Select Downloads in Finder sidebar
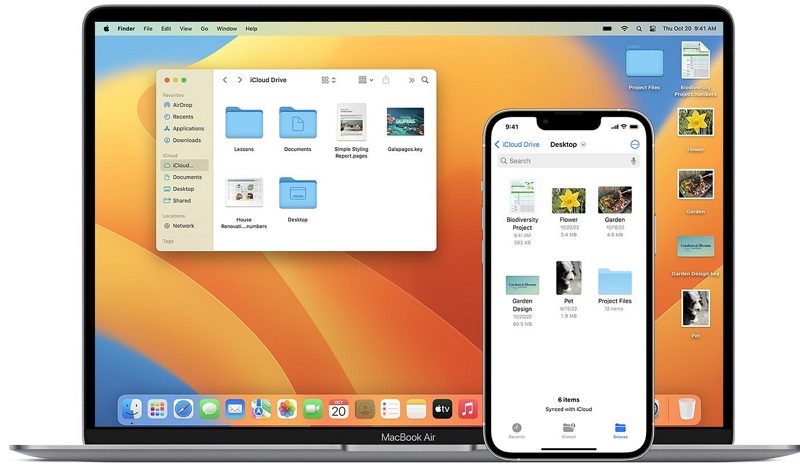 (182, 140)
